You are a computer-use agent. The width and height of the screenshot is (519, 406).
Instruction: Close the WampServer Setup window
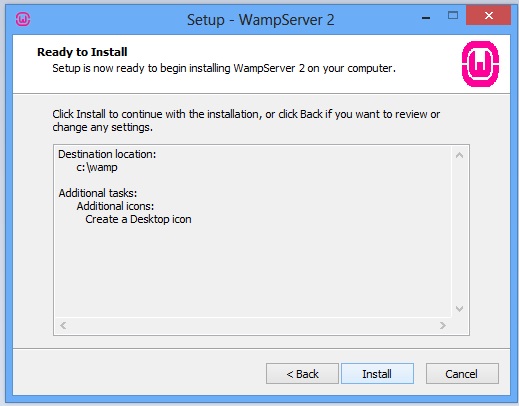(488, 15)
